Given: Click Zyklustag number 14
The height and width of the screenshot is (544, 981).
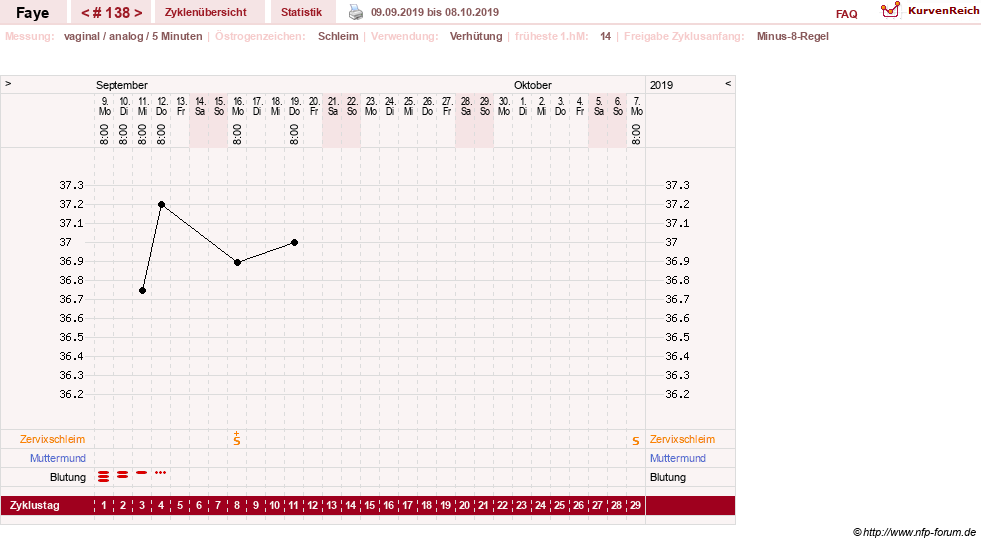Looking at the screenshot, I should click(350, 505).
